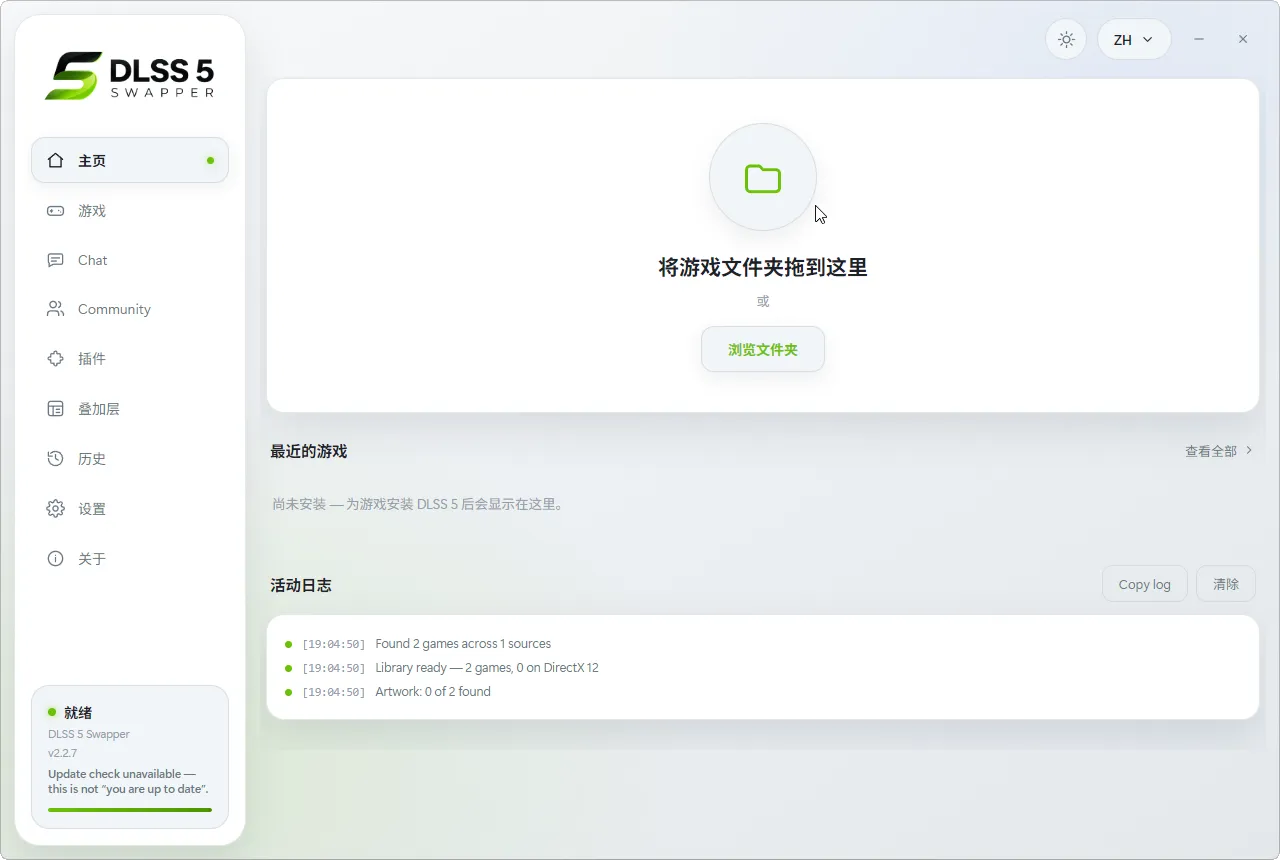Click the 尚未安装 empty-state message
1280x860 pixels.
tap(419, 505)
